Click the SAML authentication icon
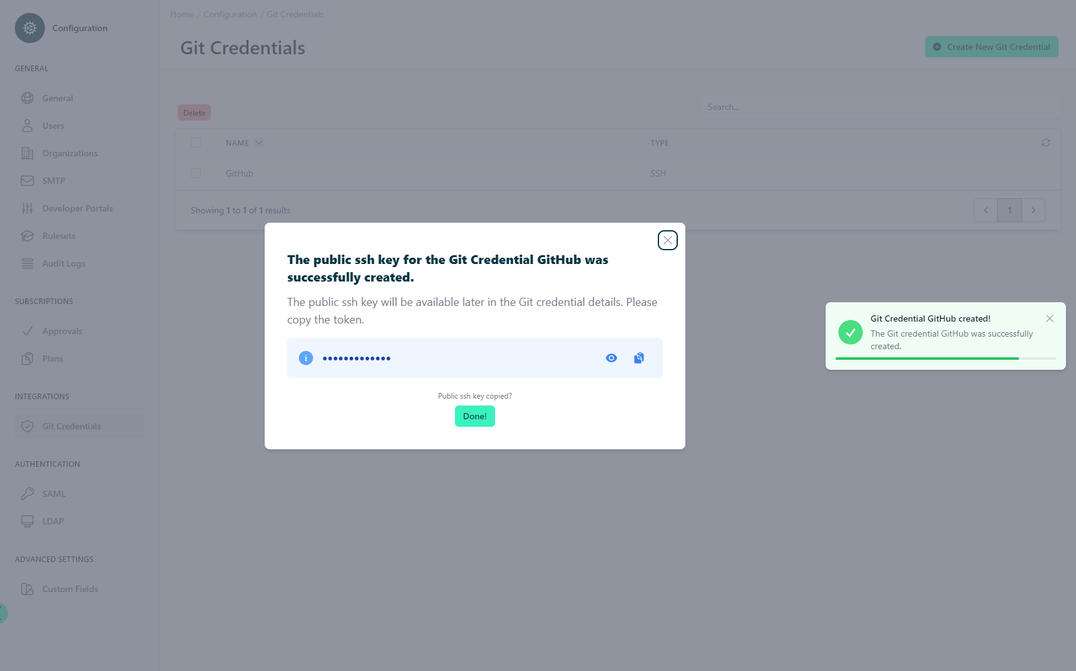 [x=28, y=493]
